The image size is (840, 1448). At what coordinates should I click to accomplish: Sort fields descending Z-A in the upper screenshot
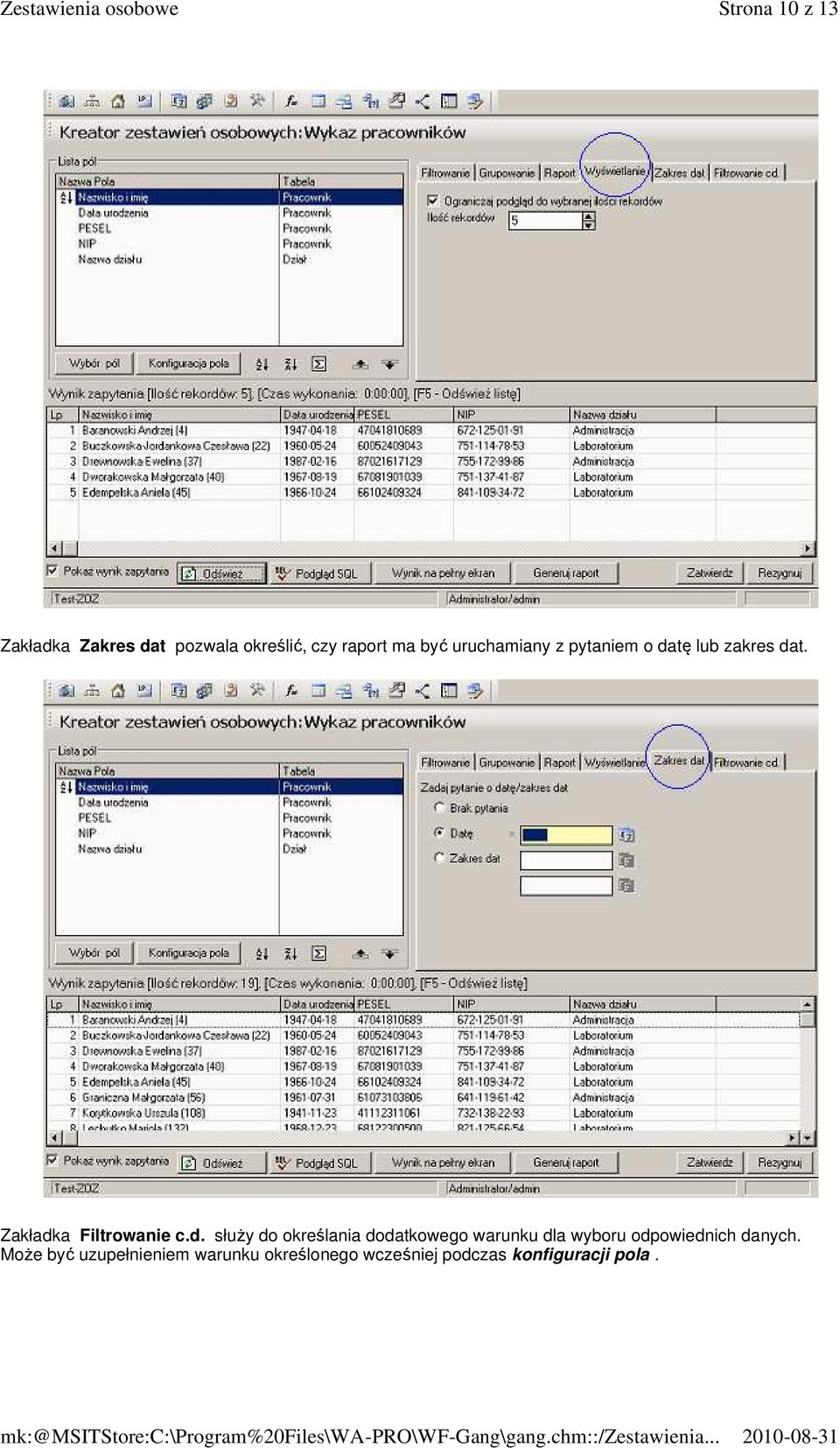pyautogui.click(x=291, y=364)
